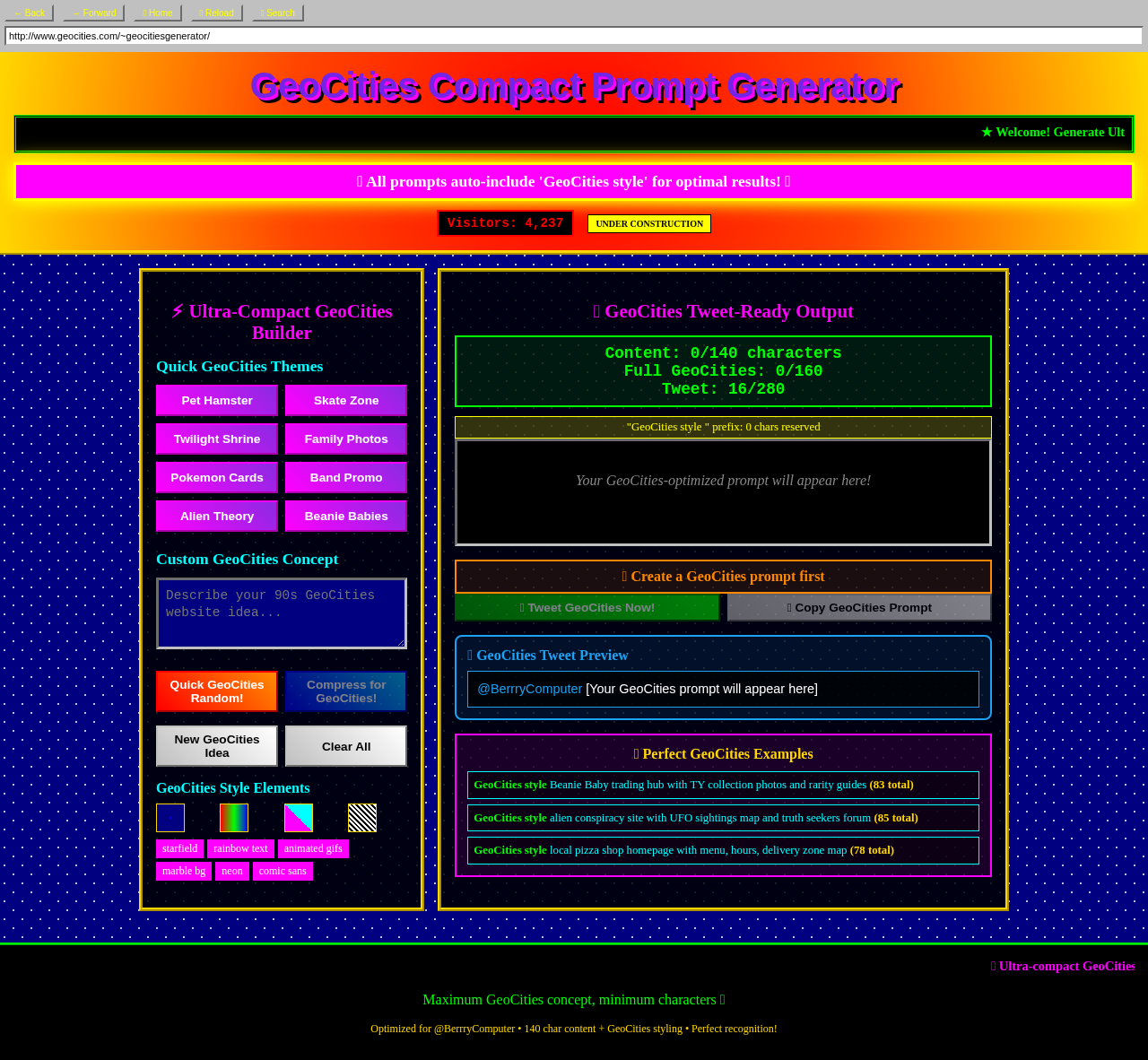Select the starfield preview swatch
The height and width of the screenshot is (1060, 1148).
[170, 818]
